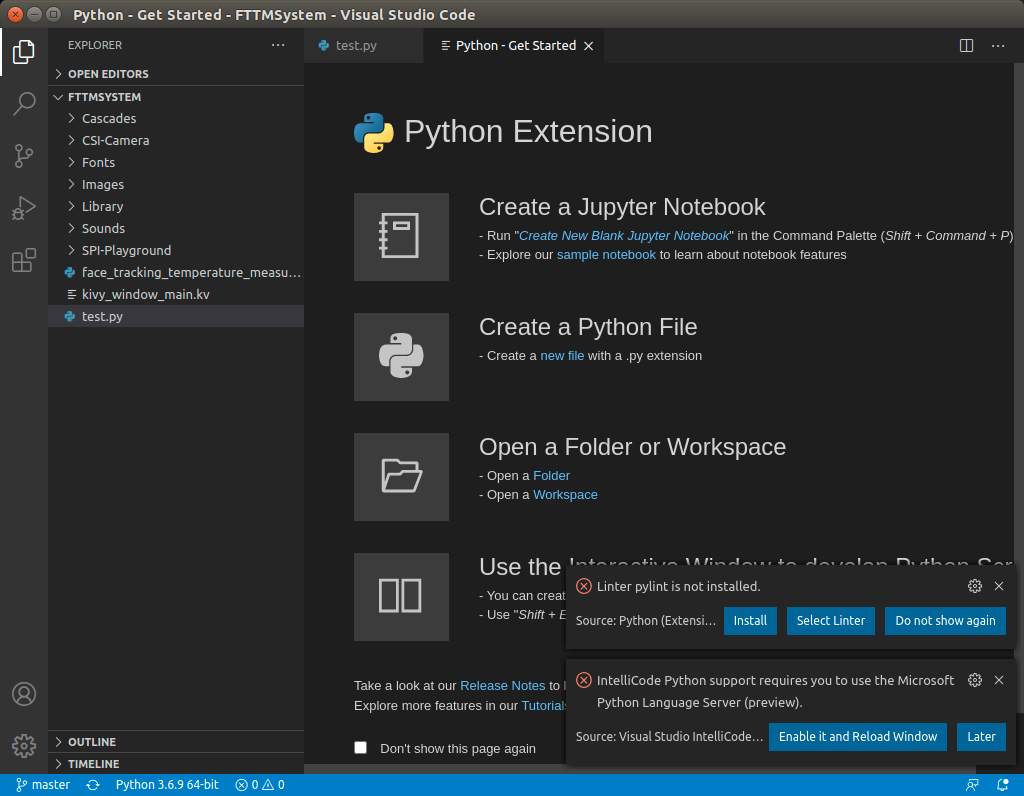Click the Select Linter button

coord(831,621)
